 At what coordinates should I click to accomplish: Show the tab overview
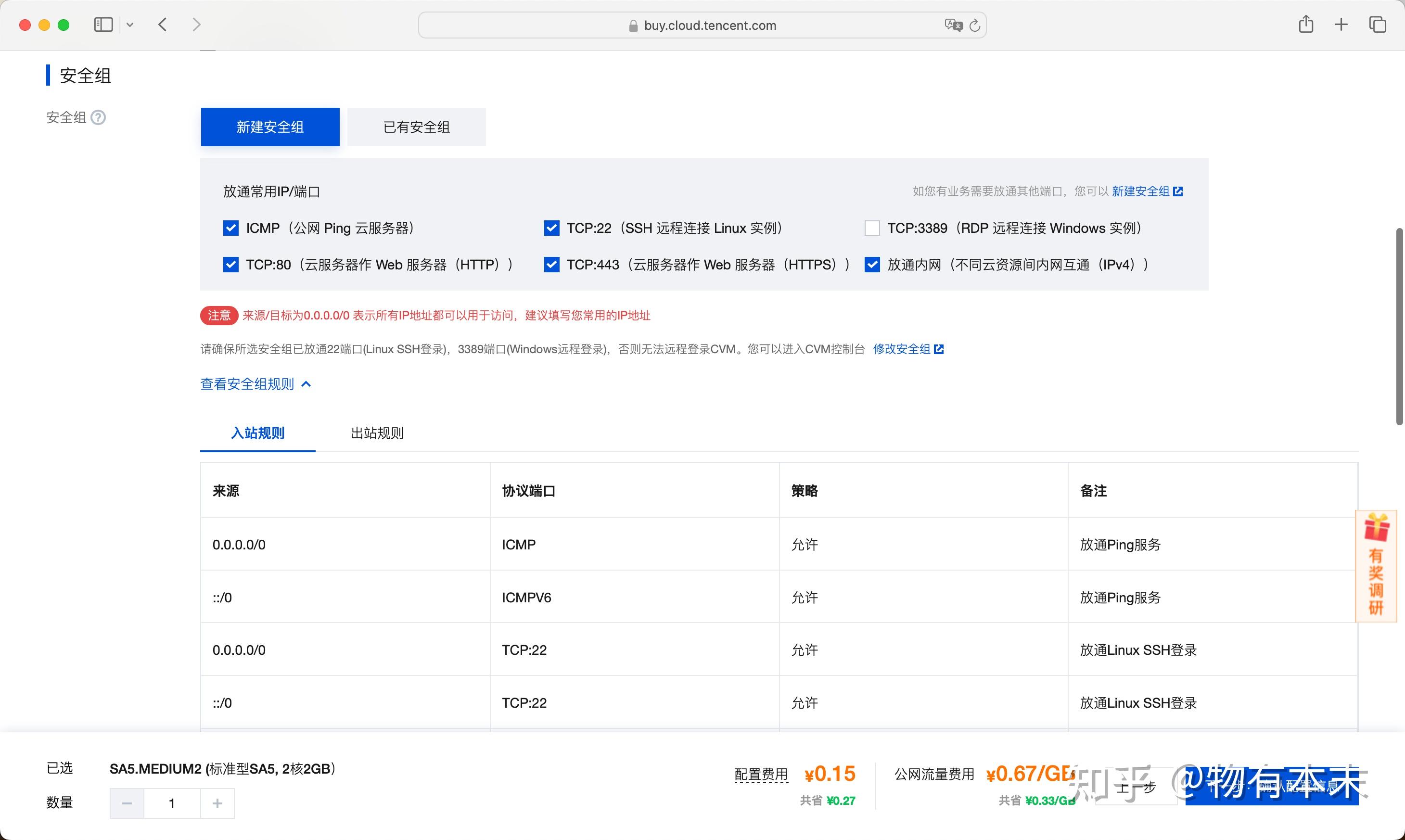point(1377,25)
